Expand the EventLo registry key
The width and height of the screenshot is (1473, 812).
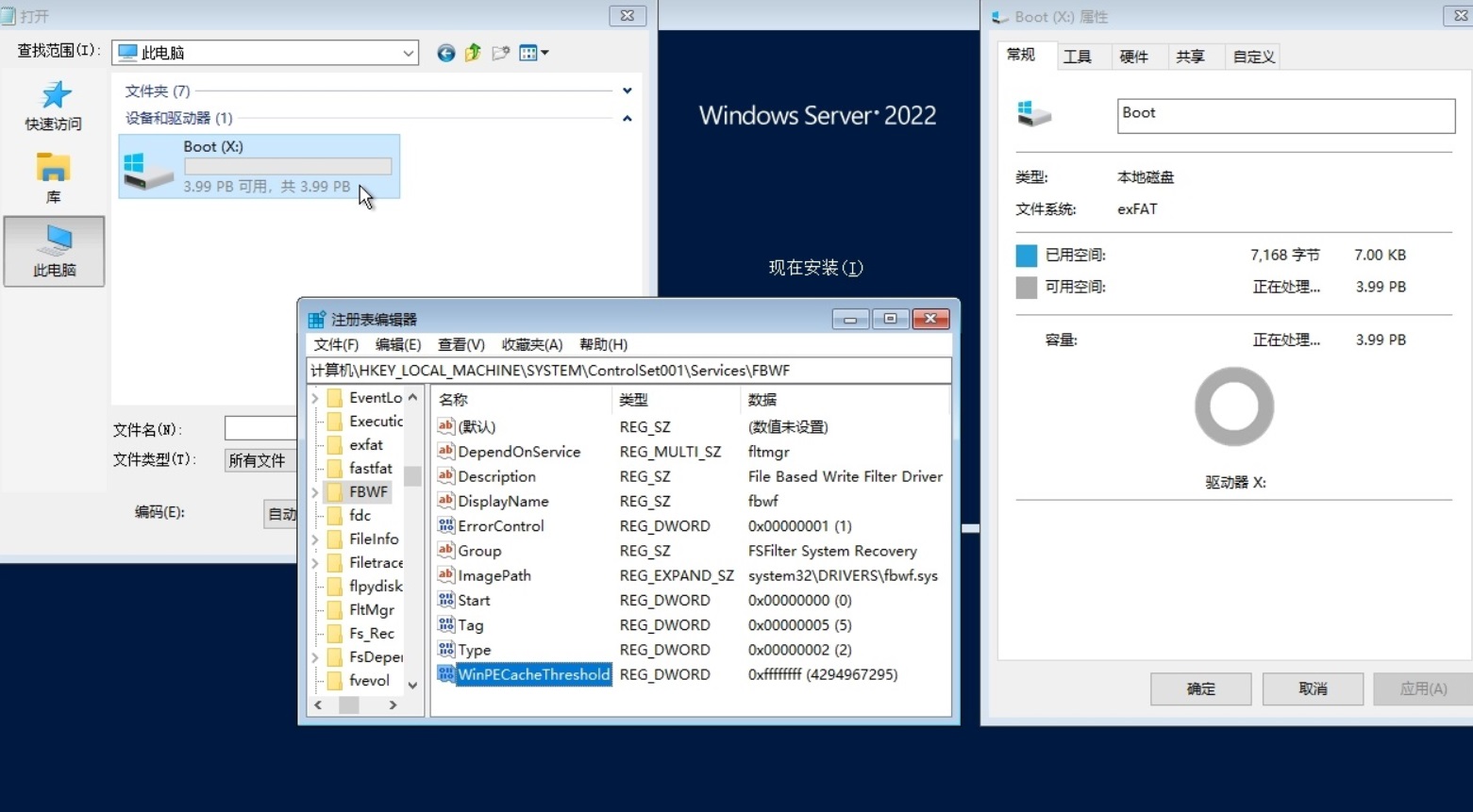[x=315, y=398]
